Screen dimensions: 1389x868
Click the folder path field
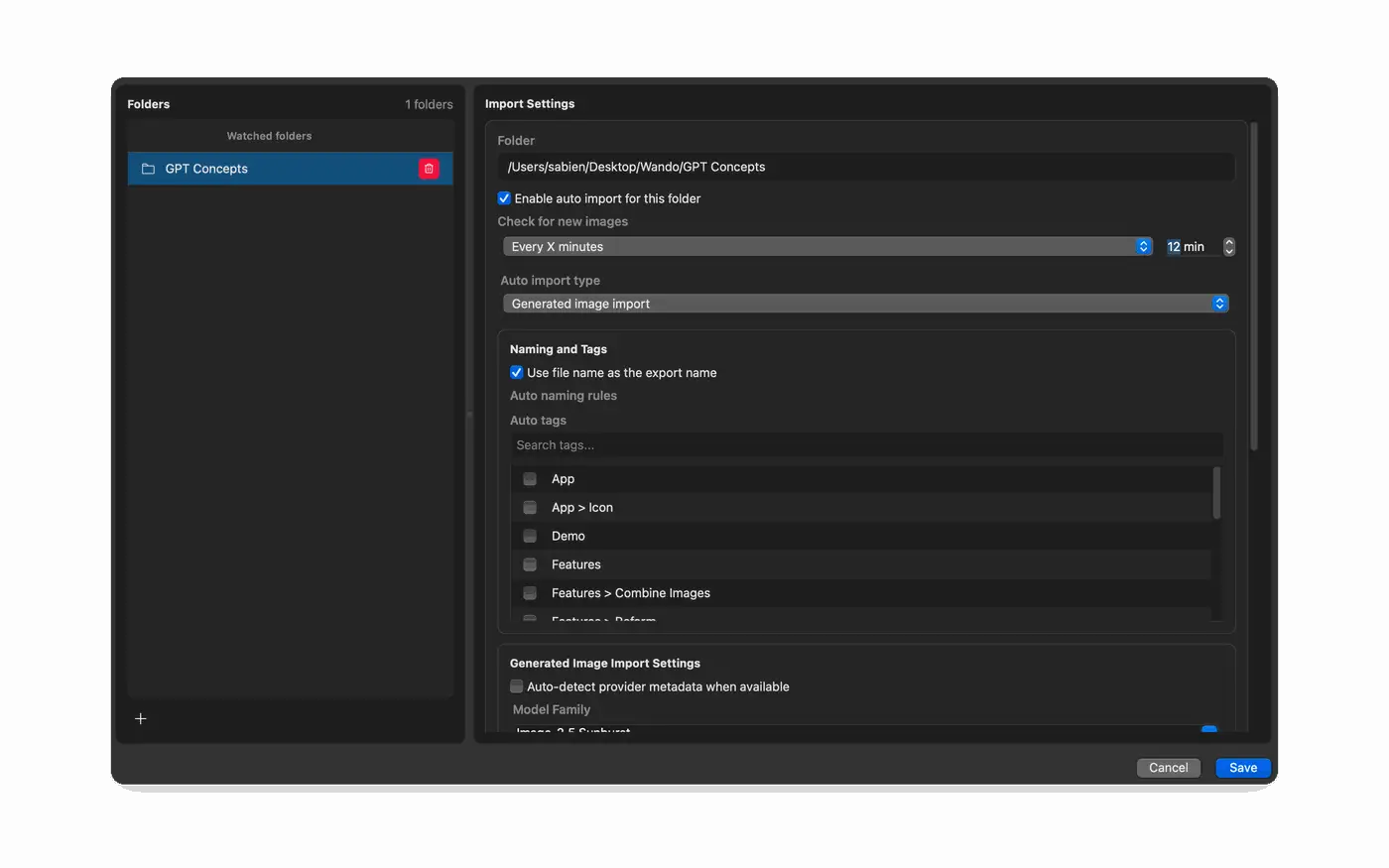tap(866, 167)
